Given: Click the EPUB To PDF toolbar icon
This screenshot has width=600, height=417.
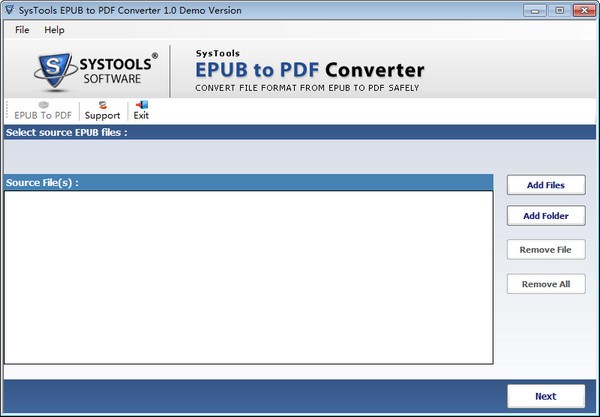Looking at the screenshot, I should pyautogui.click(x=43, y=111).
